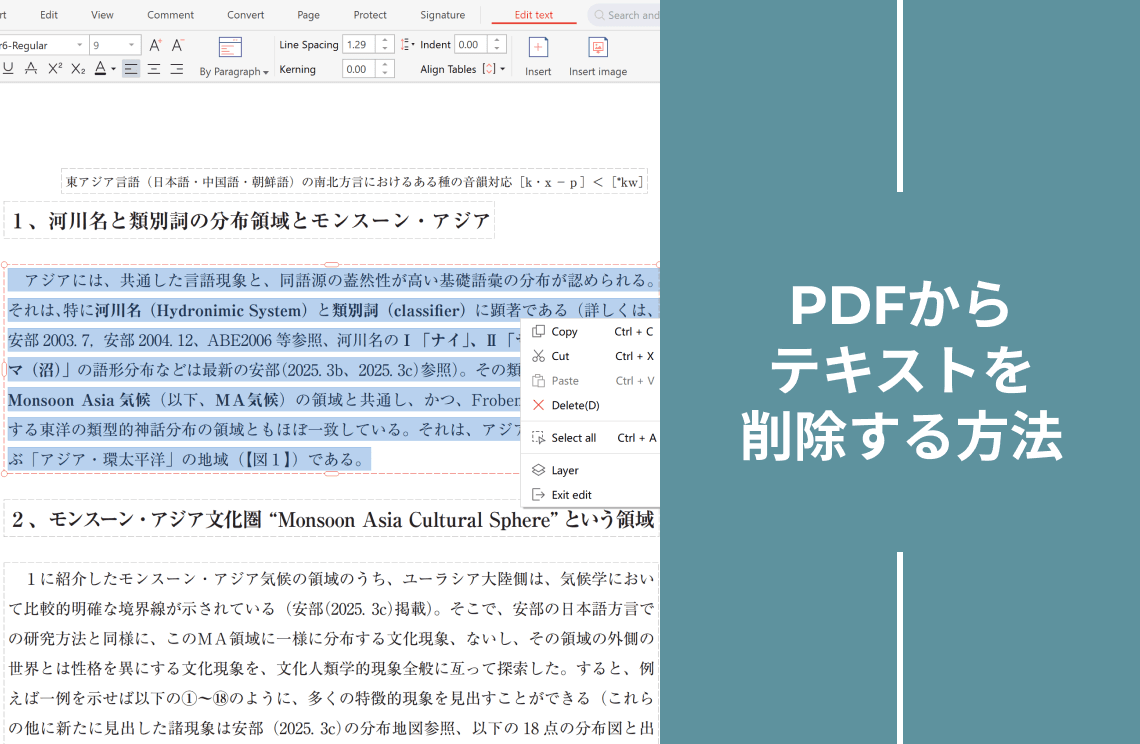This screenshot has width=1140, height=744.
Task: Open the font size dropdown
Action: [132, 45]
